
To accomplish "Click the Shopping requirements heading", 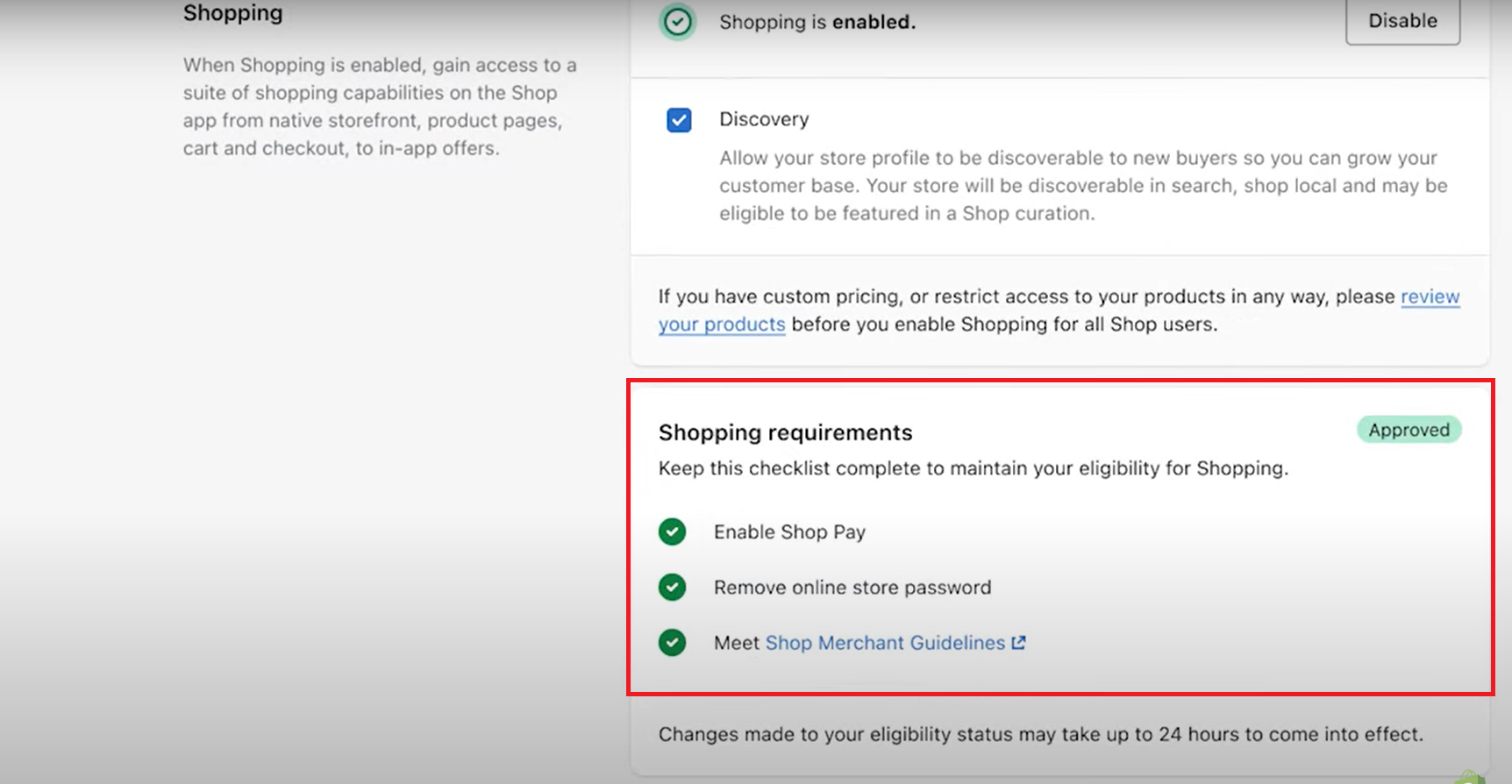I will point(785,432).
